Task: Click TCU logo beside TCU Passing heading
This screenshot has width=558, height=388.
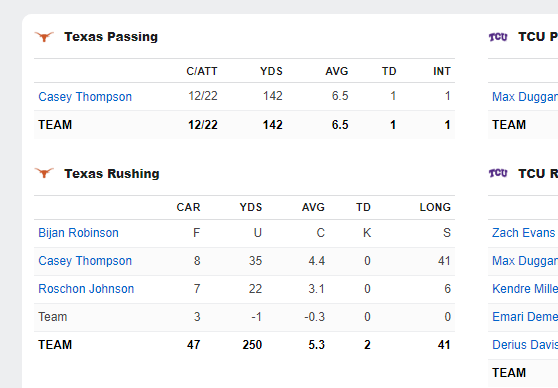Action: [x=498, y=37]
